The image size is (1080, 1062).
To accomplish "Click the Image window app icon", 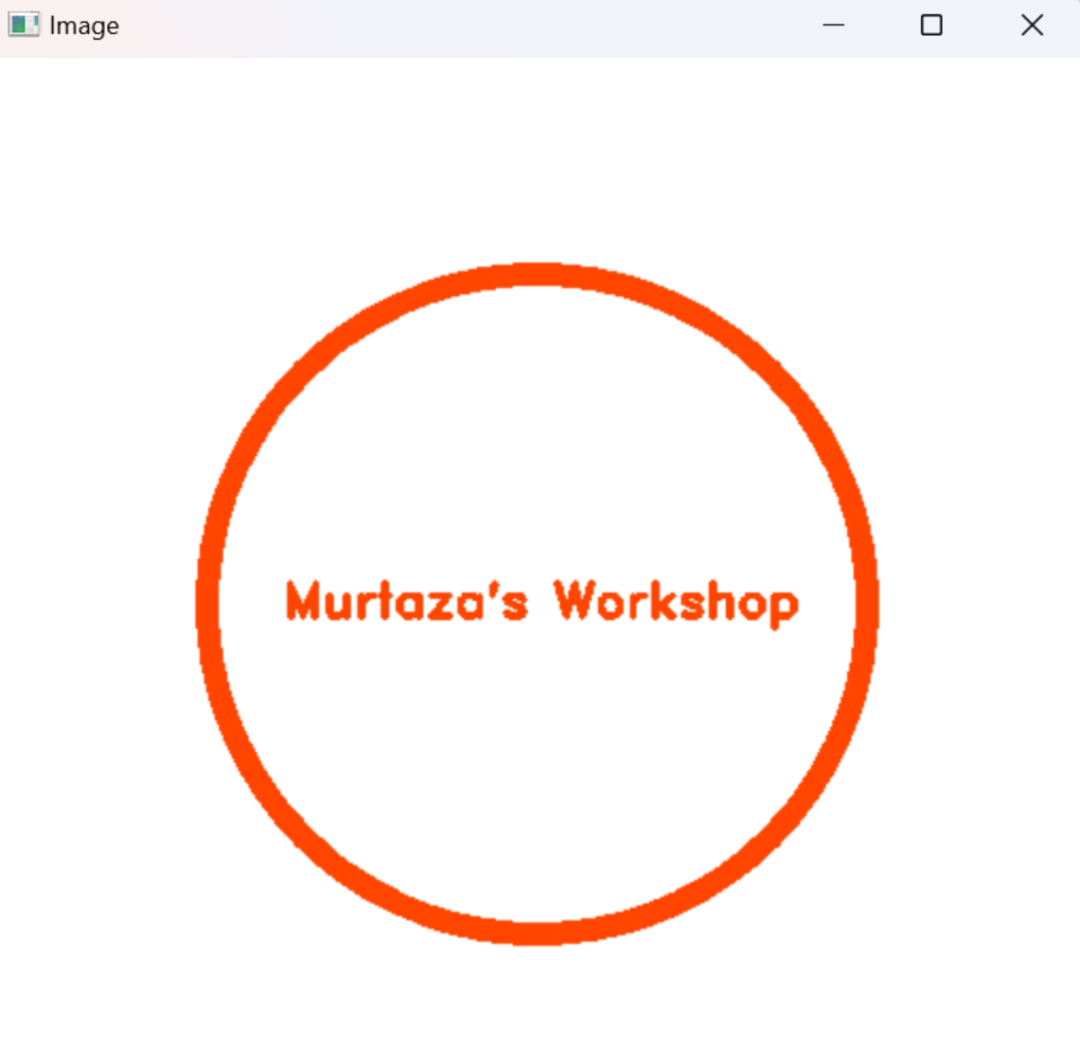I will [23, 25].
